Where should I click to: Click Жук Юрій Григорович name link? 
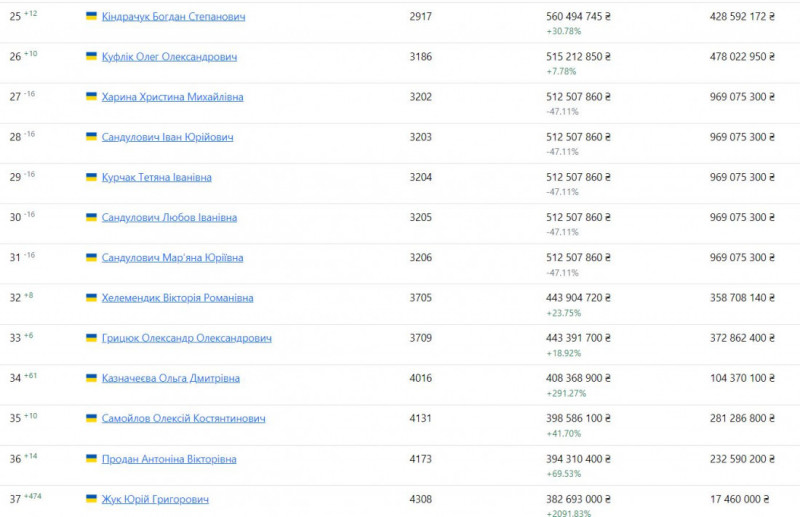coord(155,499)
